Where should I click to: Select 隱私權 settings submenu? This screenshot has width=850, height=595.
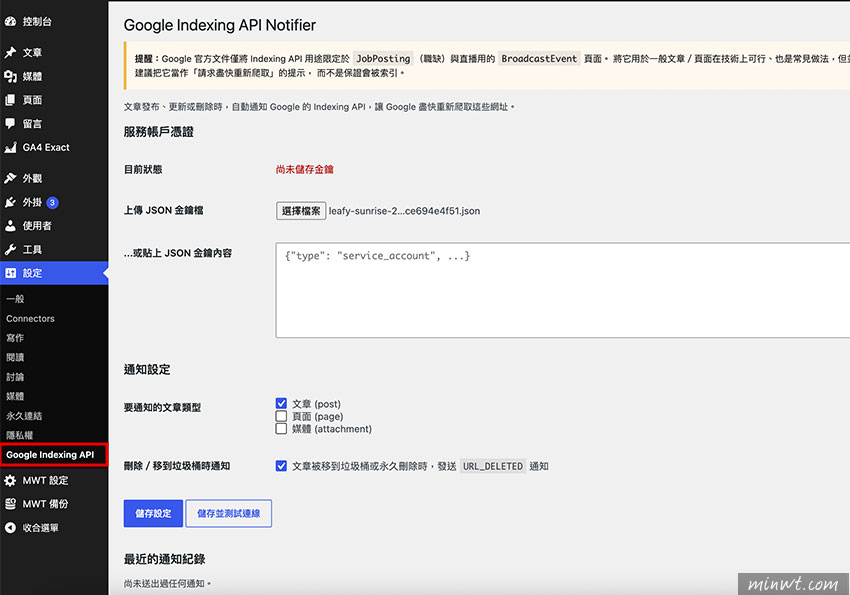click(20, 435)
